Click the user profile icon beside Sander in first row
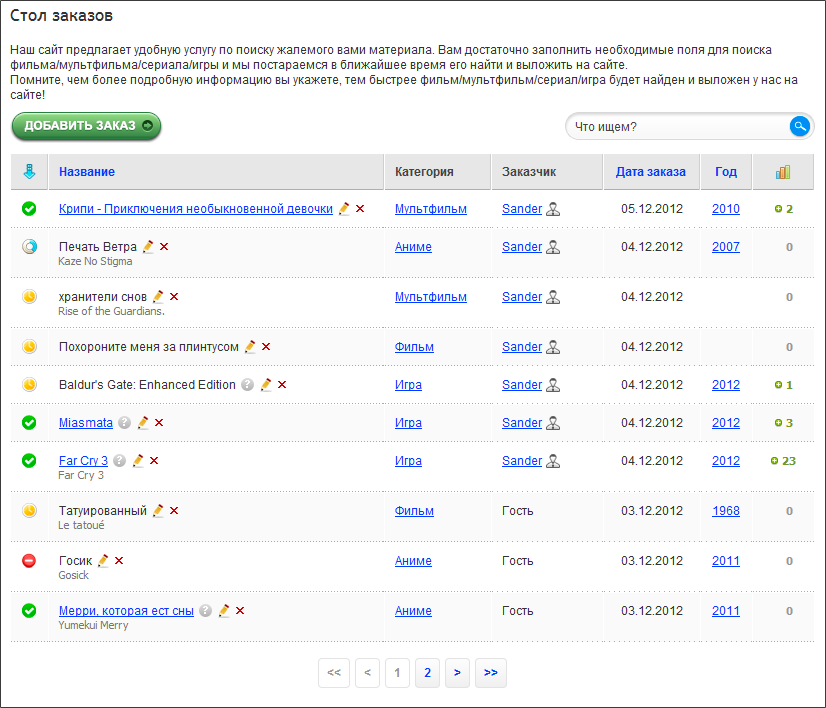Screen dimensions: 826x708 click(553, 209)
